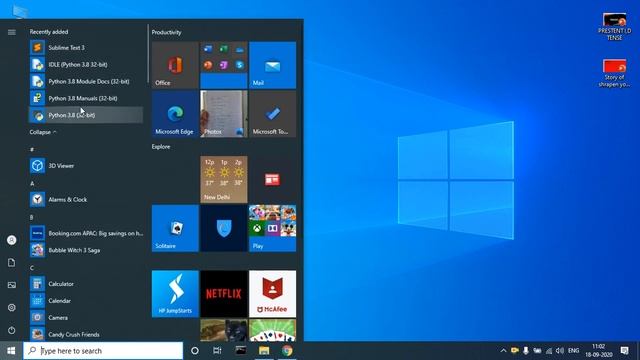The image size is (640, 360).
Task: Open network status in system tray
Action: point(549,351)
